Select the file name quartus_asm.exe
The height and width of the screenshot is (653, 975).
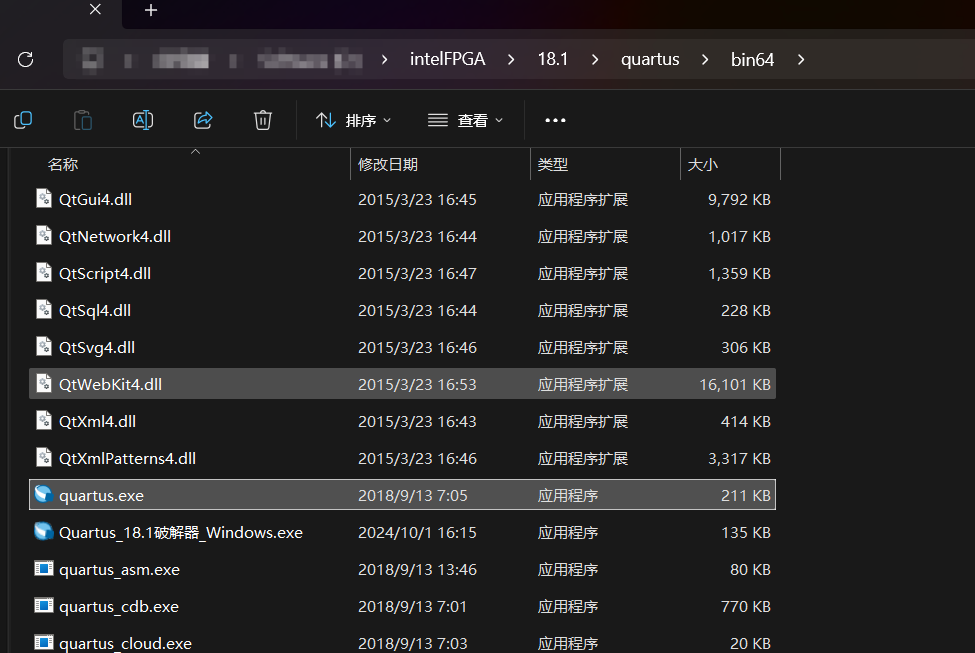point(119,570)
